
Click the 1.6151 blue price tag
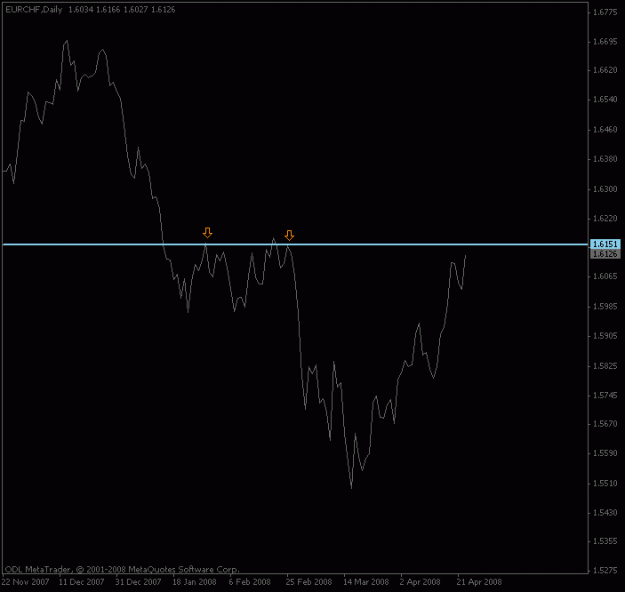click(x=605, y=244)
